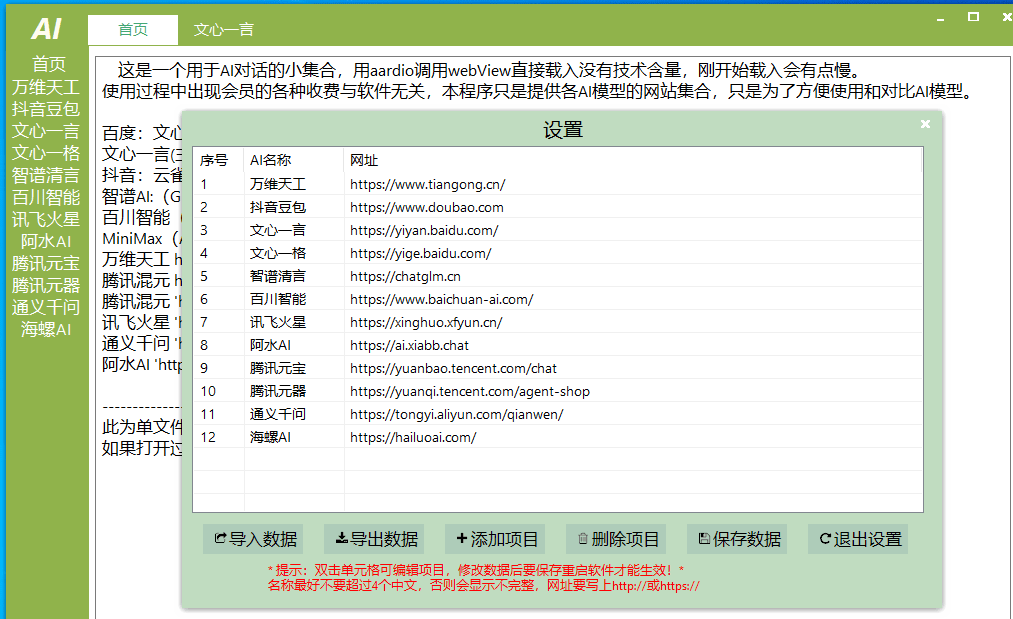Open 首页 in the left sidebar
The height and width of the screenshot is (619, 1013).
tap(49, 64)
